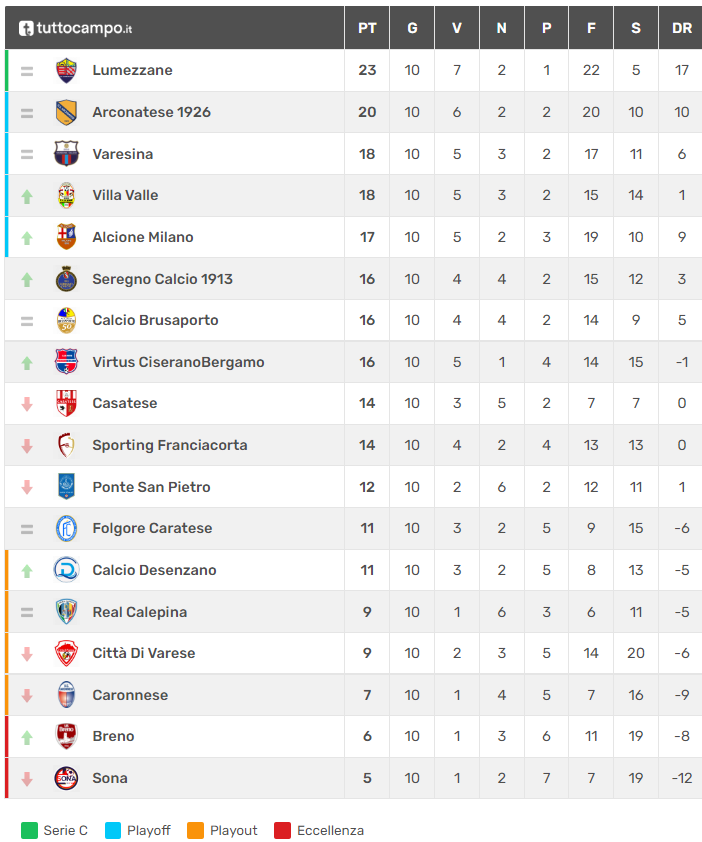702x842 pixels.
Task: Click the green up arrow beside Villa Valle
Action: click(x=27, y=196)
